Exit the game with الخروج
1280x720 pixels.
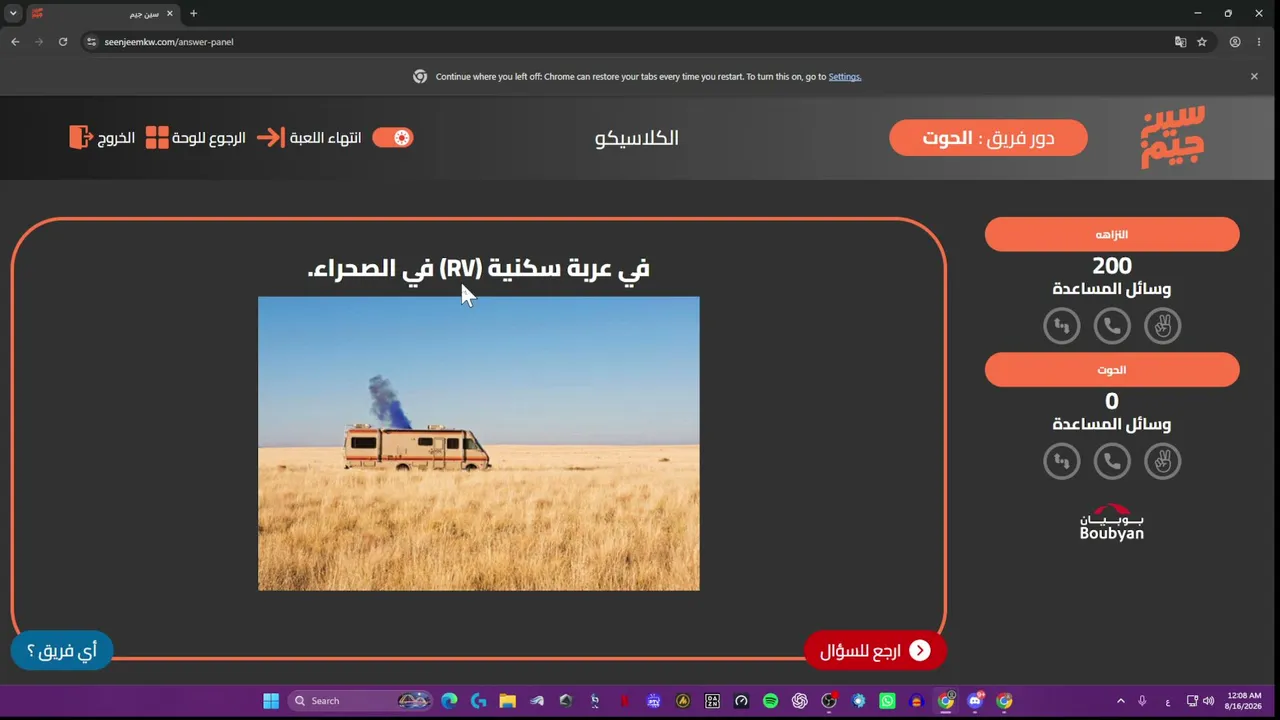pyautogui.click(x=102, y=138)
